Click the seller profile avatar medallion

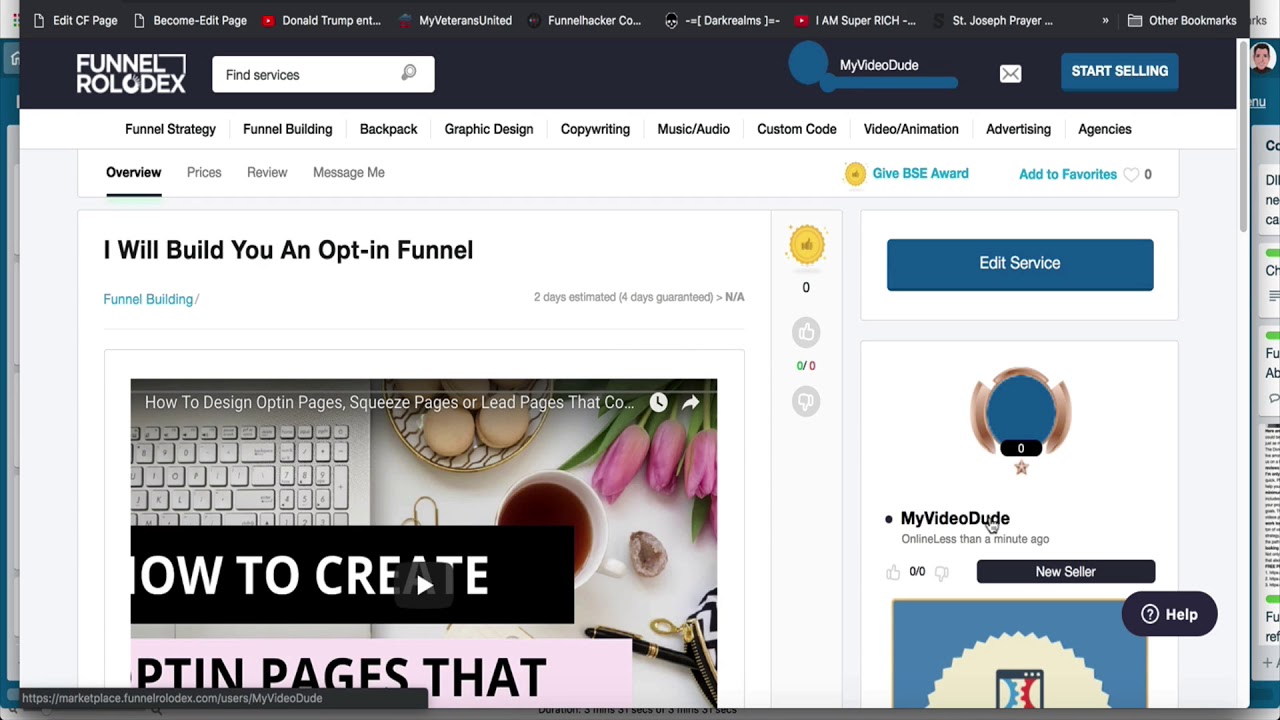[x=1020, y=412]
